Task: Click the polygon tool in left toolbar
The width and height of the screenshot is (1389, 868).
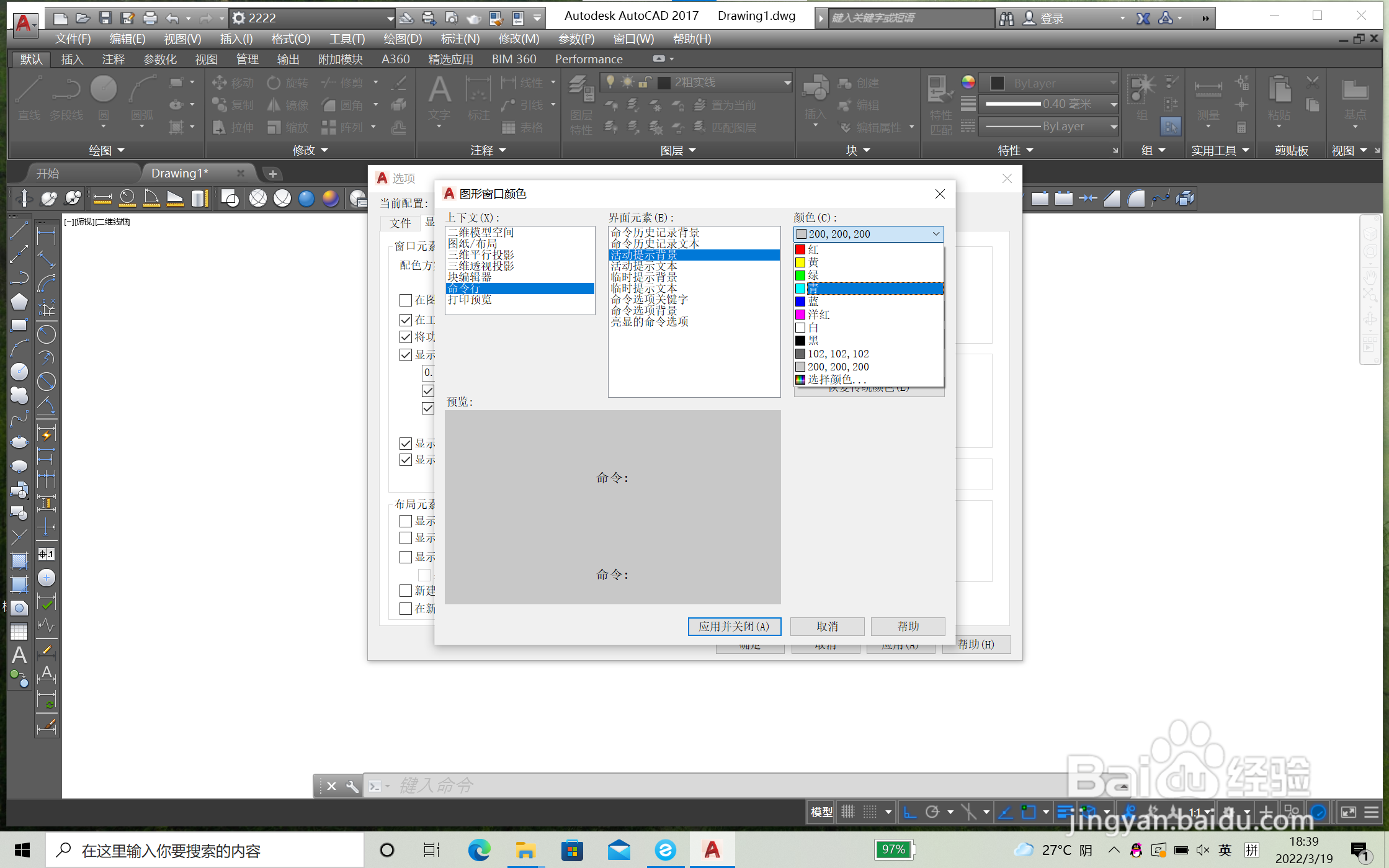Action: (19, 302)
